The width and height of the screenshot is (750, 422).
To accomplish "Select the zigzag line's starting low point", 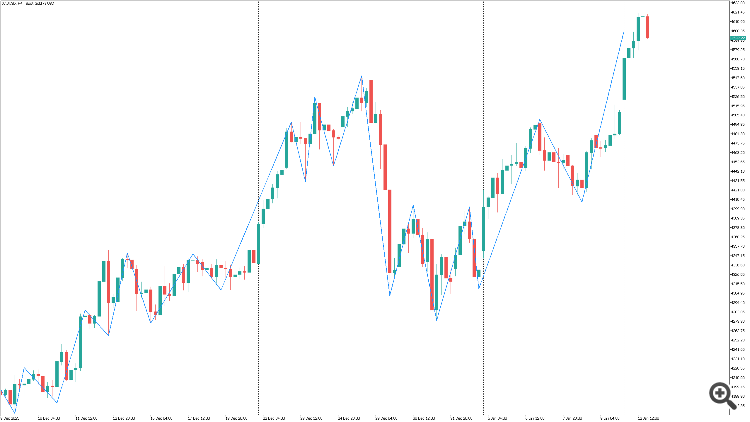I will point(15,413).
